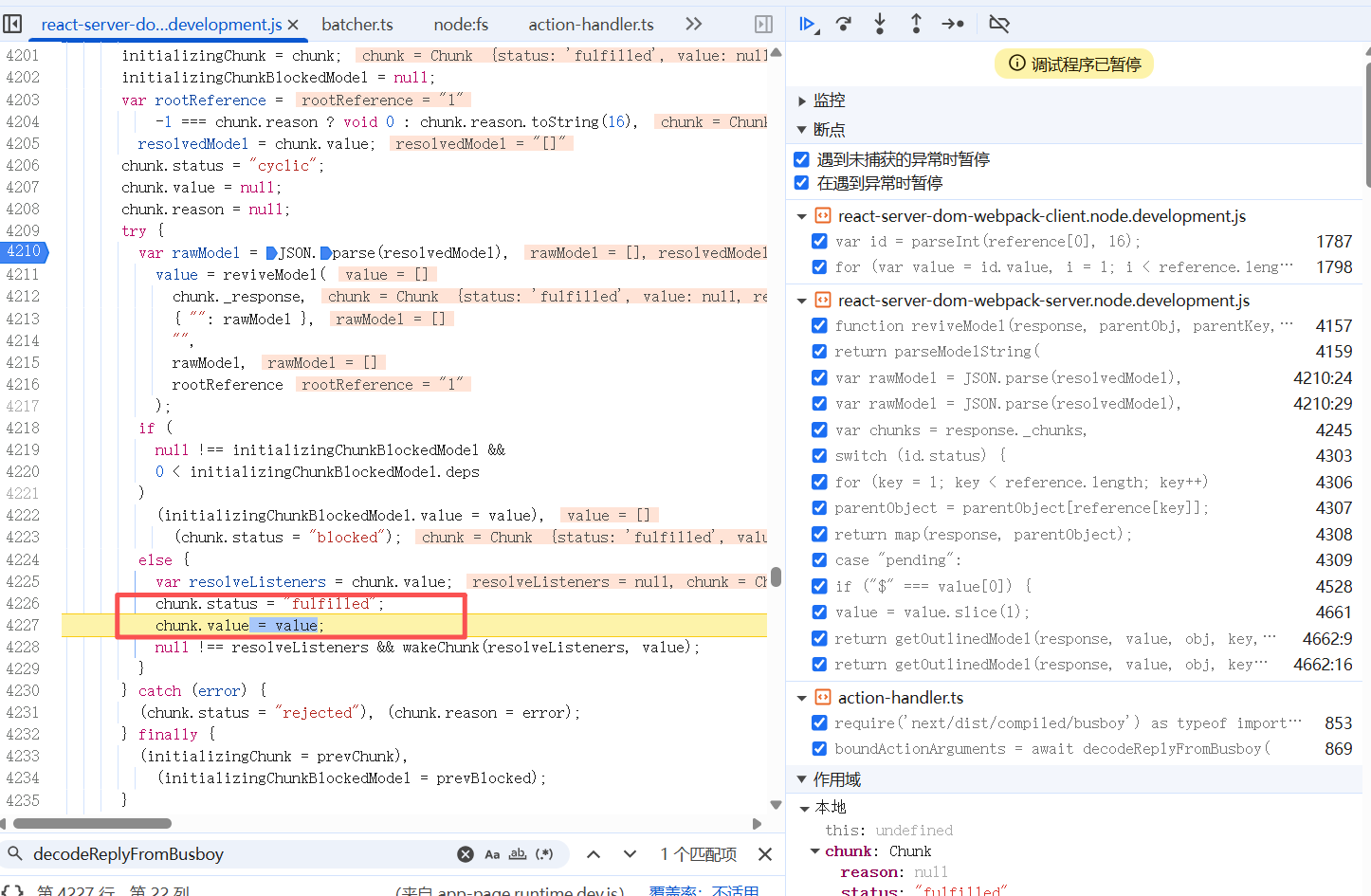The height and width of the screenshot is (896, 1371).
Task: Switch to batcher.ts tab
Action: [357, 25]
